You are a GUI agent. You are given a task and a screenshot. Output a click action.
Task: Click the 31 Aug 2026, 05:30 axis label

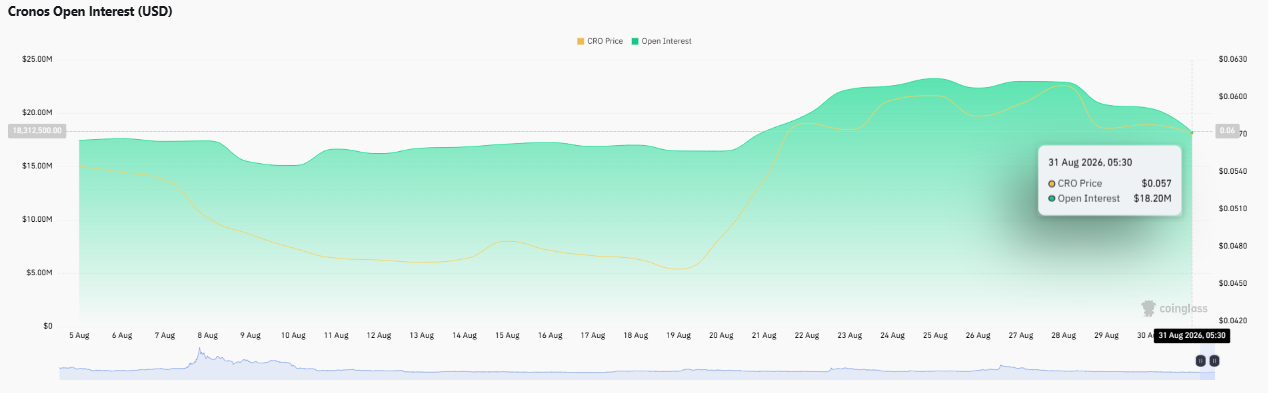coord(1193,336)
